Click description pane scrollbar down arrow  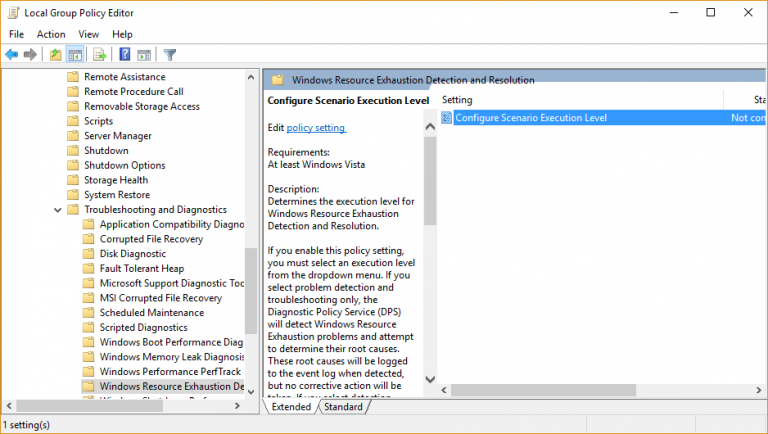pyautogui.click(x=430, y=380)
